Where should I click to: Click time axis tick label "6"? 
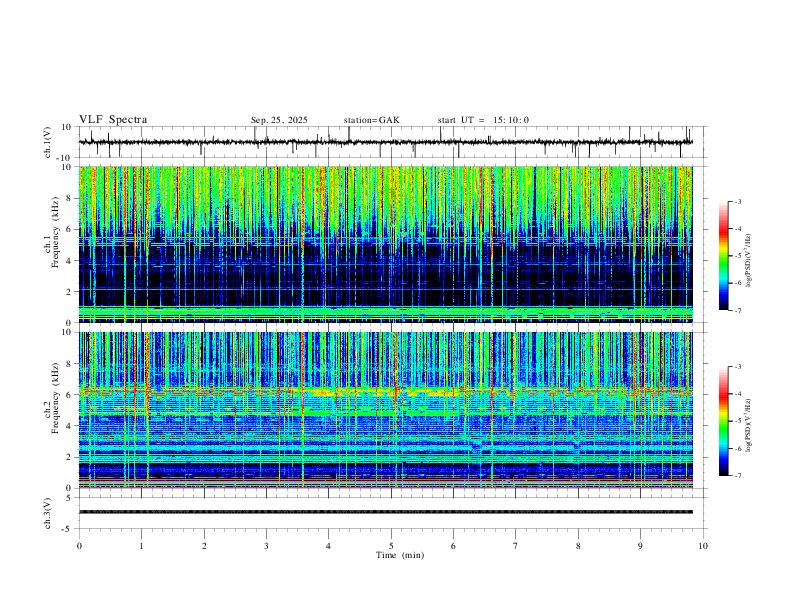coord(453,546)
